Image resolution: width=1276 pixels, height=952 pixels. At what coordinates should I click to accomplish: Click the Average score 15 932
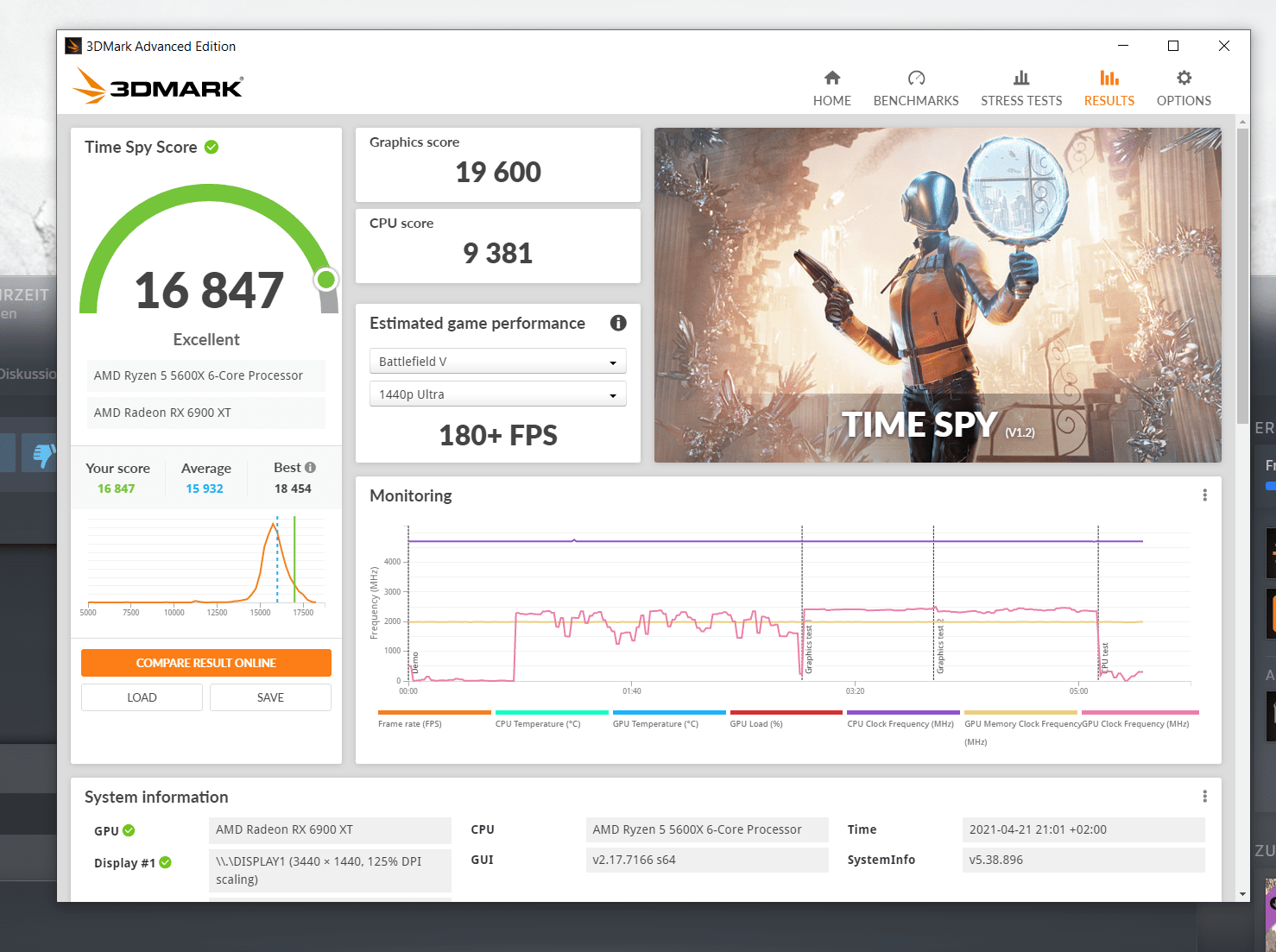(205, 489)
